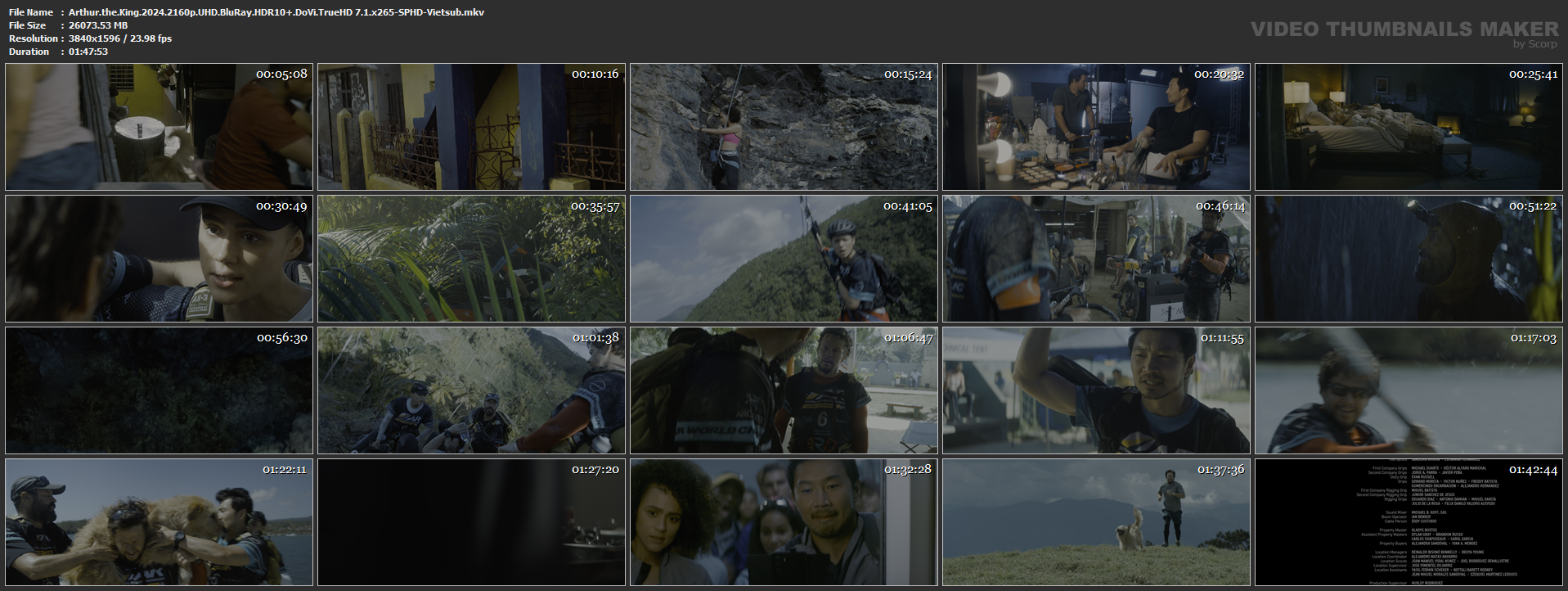Select the thumbnail at 00:20:32
Viewport: 1568px width, 591px height.
(x=1096, y=127)
